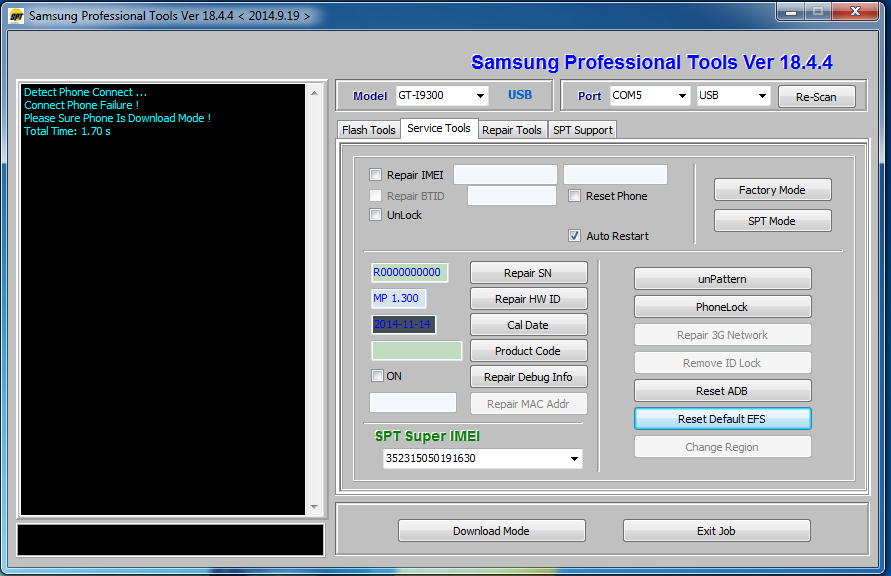Click the green product code field
Viewport: 891px width, 576px height.
click(417, 350)
